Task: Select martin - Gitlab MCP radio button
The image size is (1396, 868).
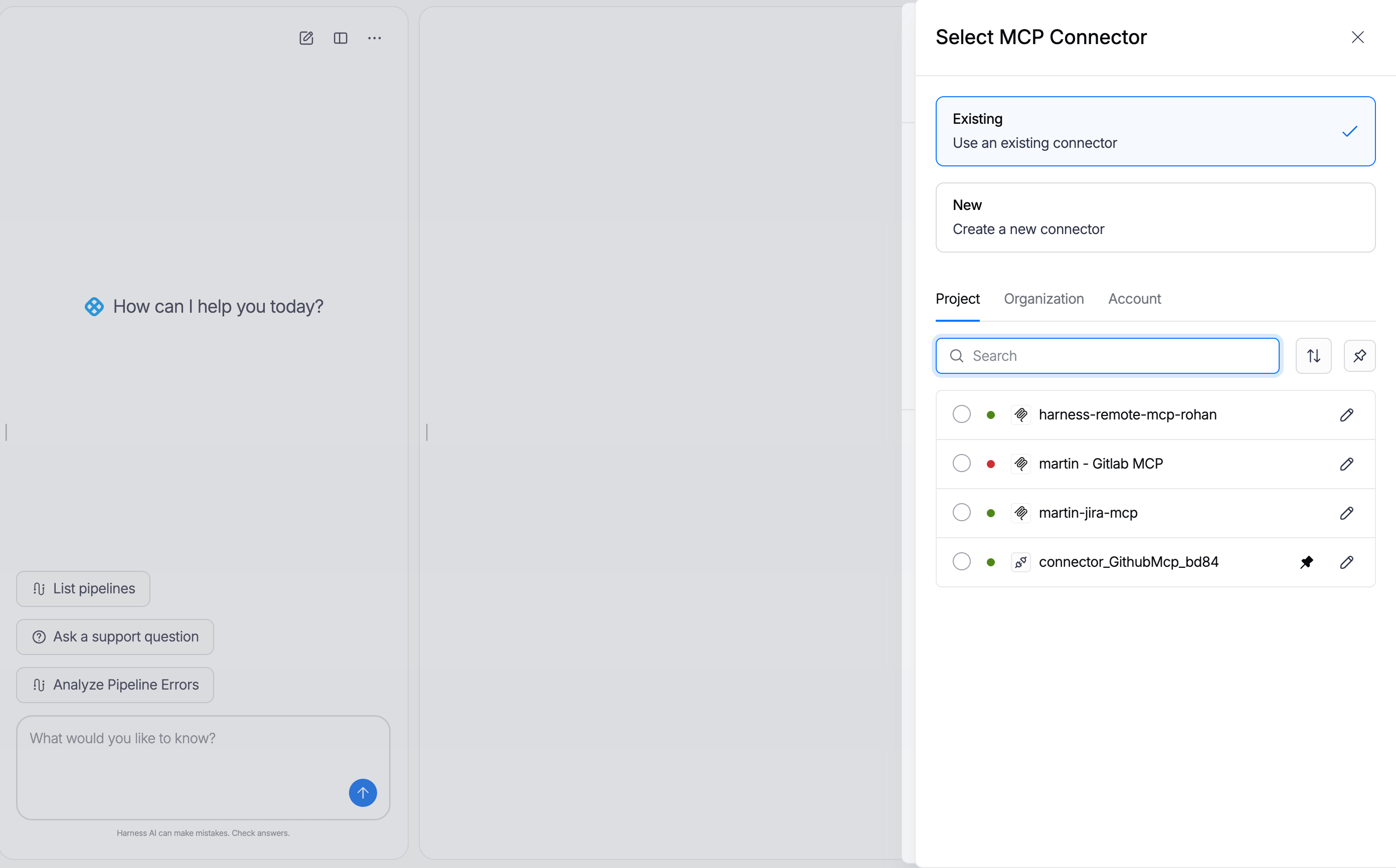Action: coord(961,463)
